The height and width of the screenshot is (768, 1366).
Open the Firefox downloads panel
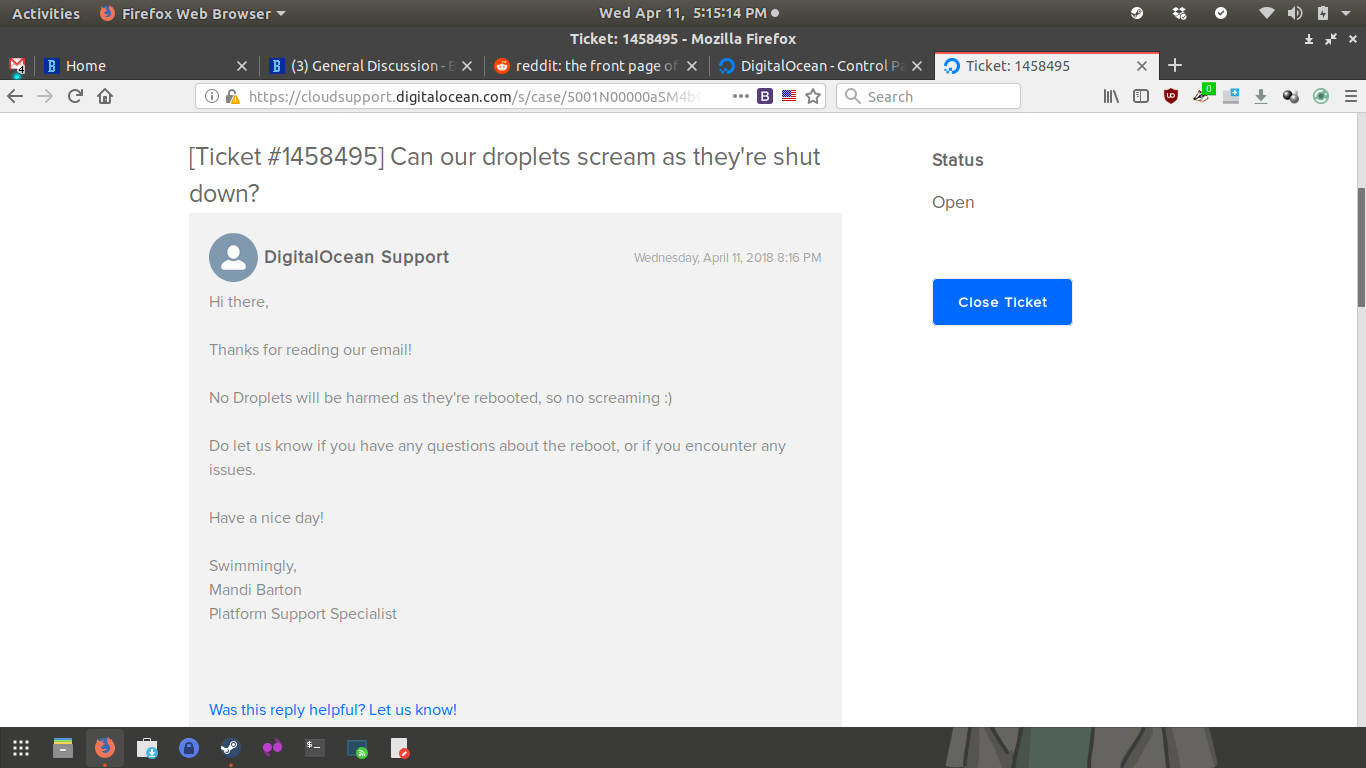(x=1261, y=96)
